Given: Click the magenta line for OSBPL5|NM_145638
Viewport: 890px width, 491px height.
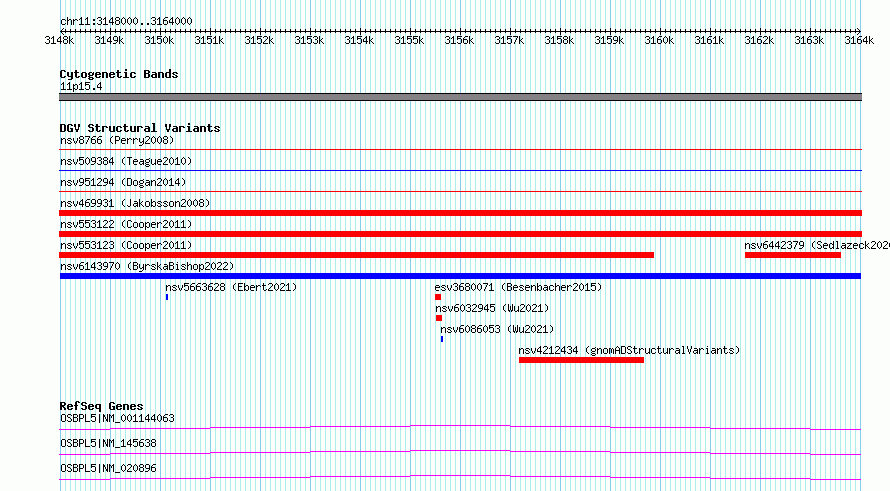Looking at the screenshot, I should click(460, 452).
